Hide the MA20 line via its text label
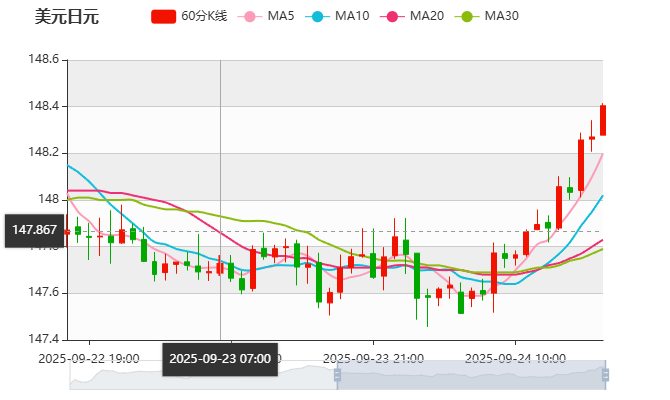Image resolution: width=670 pixels, height=400 pixels. tap(427, 16)
